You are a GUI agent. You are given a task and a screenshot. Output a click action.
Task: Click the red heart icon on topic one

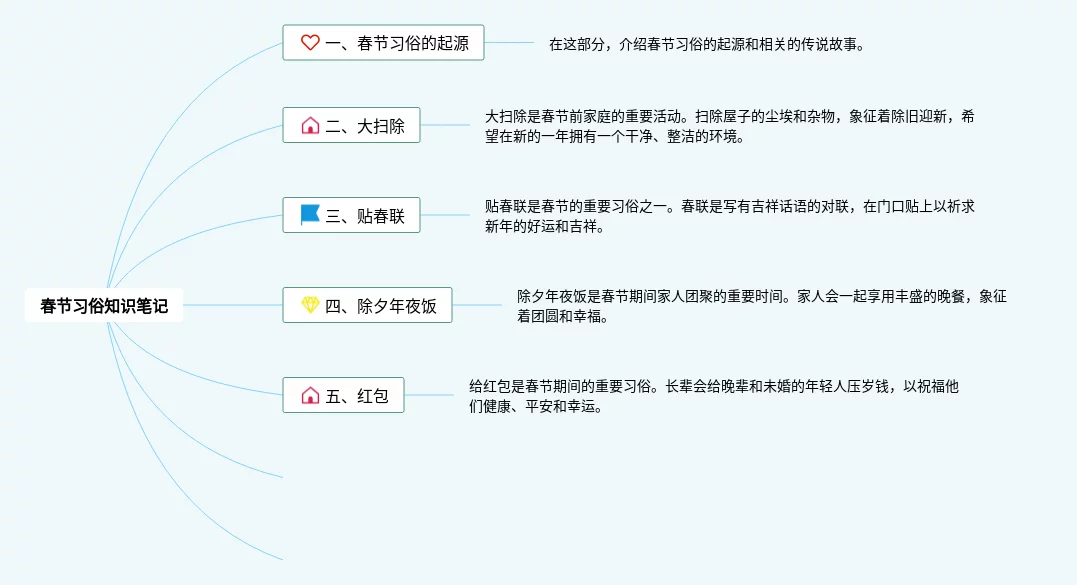pos(310,43)
